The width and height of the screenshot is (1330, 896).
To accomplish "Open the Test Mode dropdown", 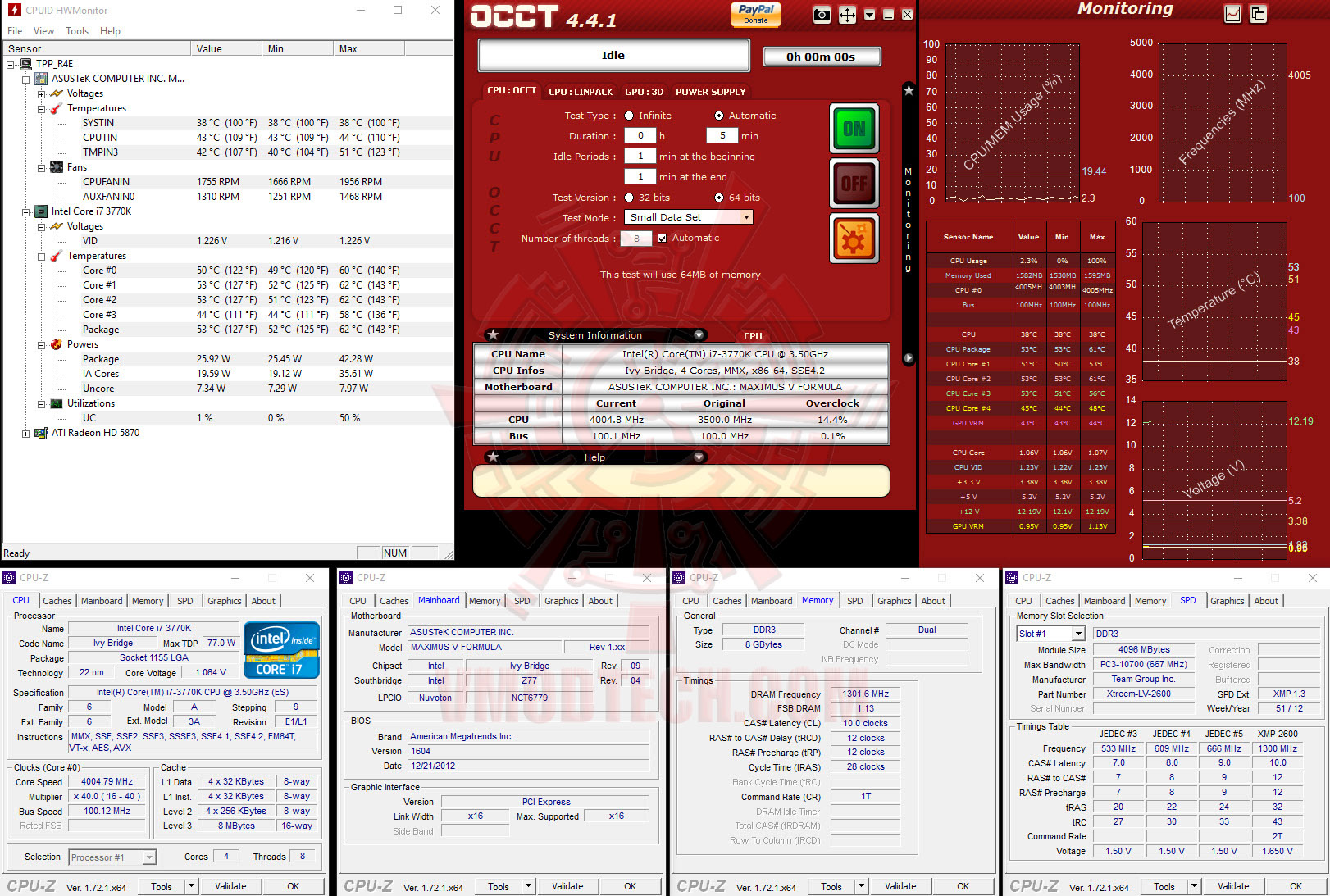I will [x=745, y=217].
